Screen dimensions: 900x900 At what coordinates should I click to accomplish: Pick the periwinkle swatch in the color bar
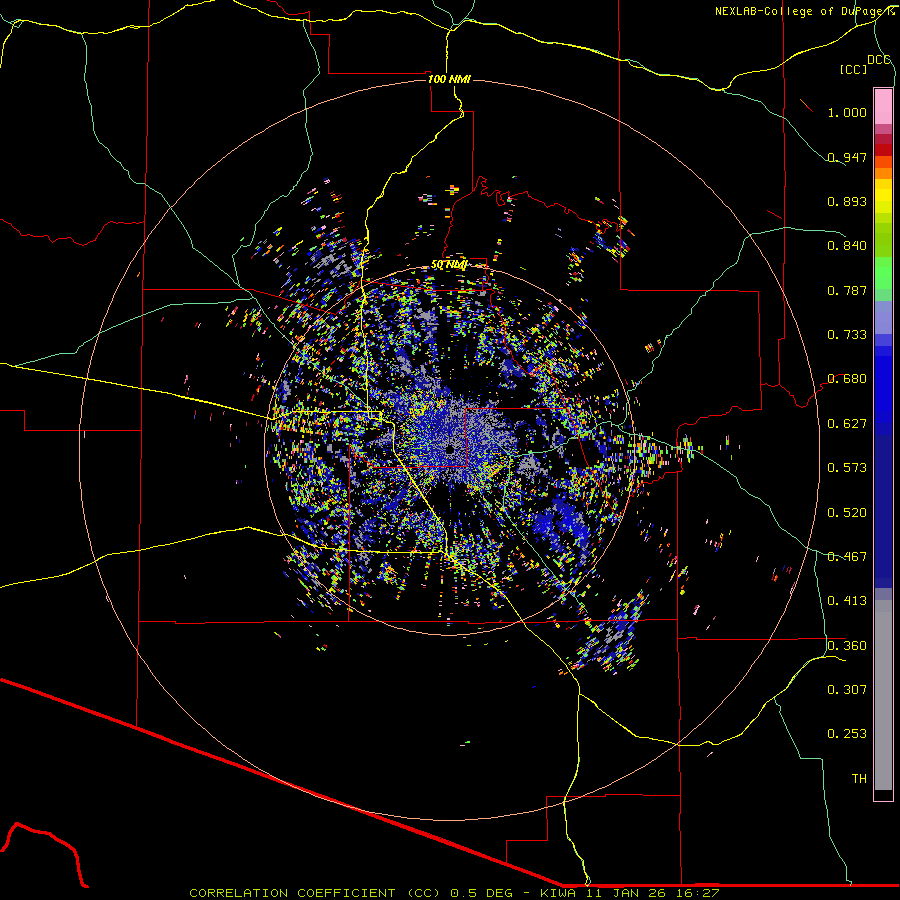(x=883, y=317)
